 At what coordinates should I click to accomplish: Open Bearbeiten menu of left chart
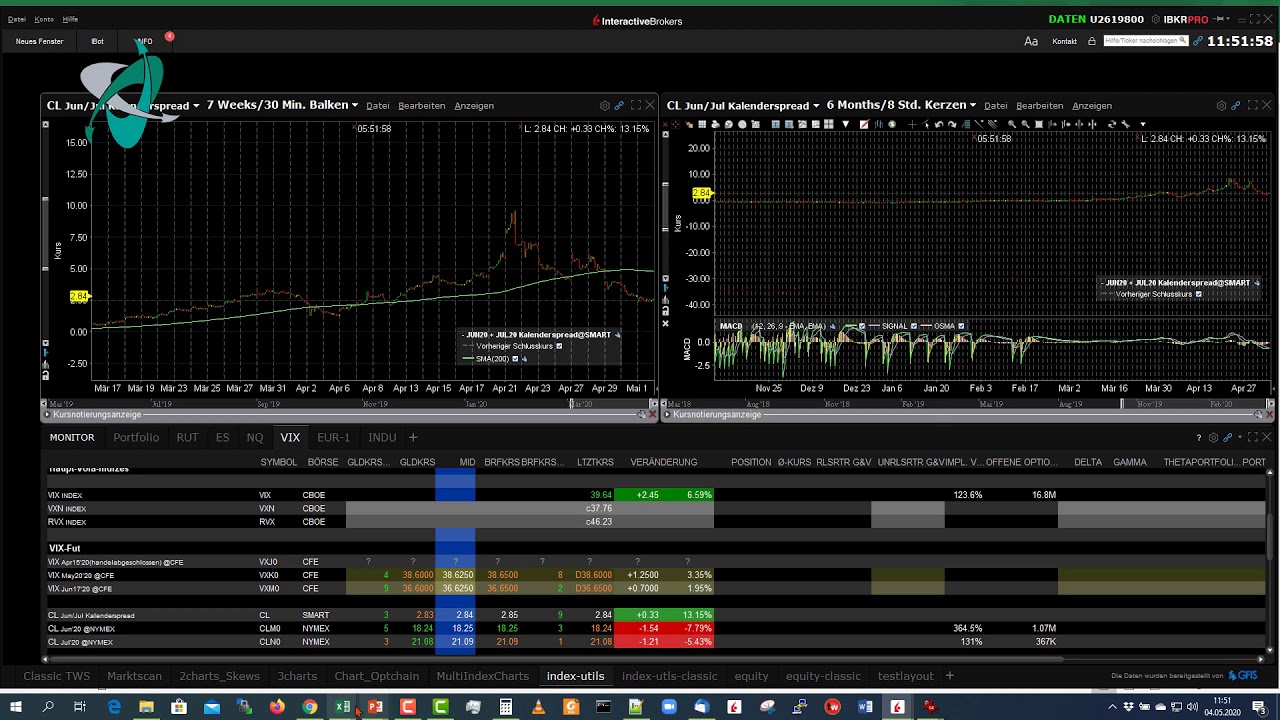coord(421,106)
